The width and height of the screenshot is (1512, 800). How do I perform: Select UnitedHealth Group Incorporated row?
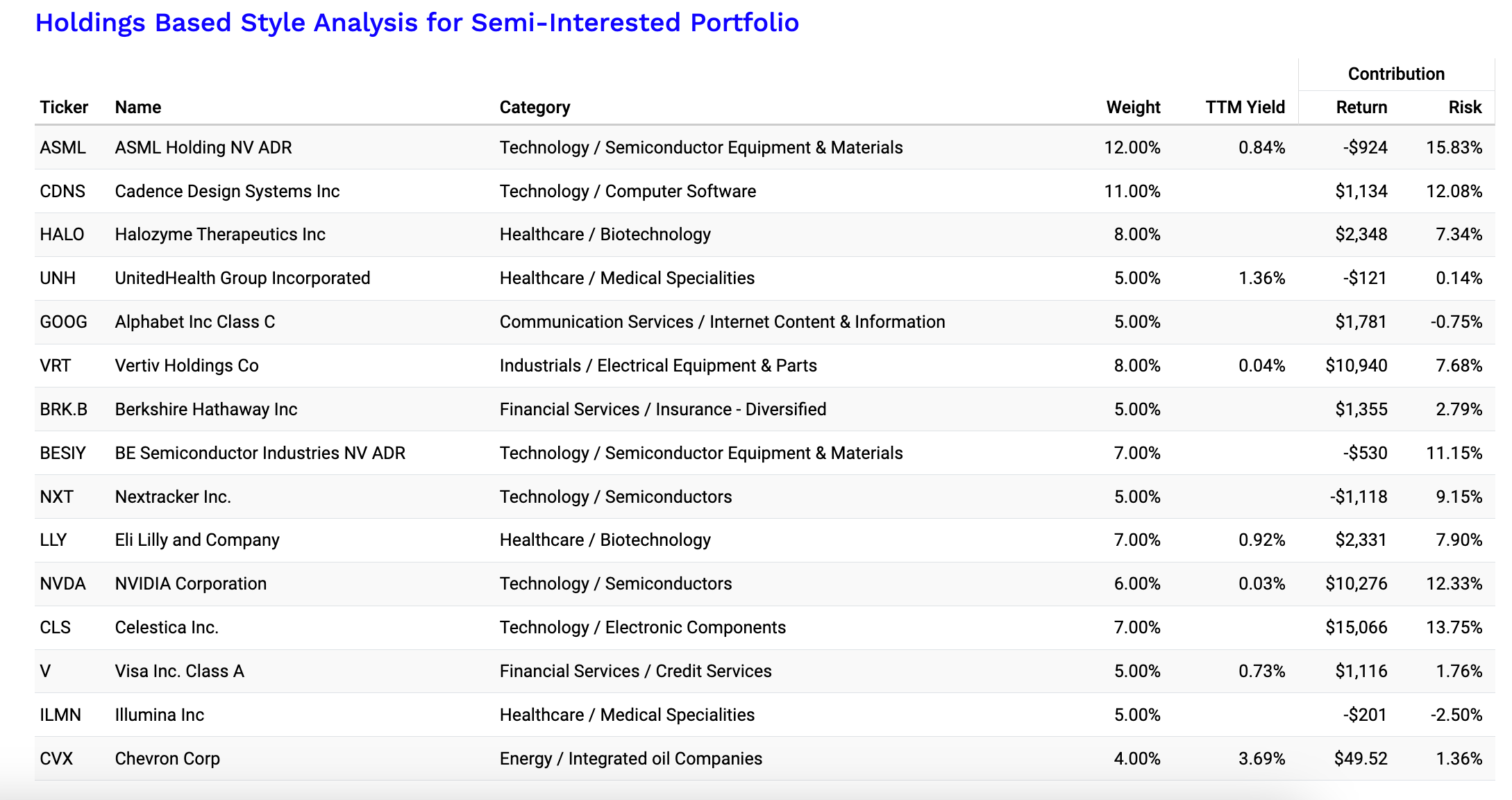click(242, 278)
